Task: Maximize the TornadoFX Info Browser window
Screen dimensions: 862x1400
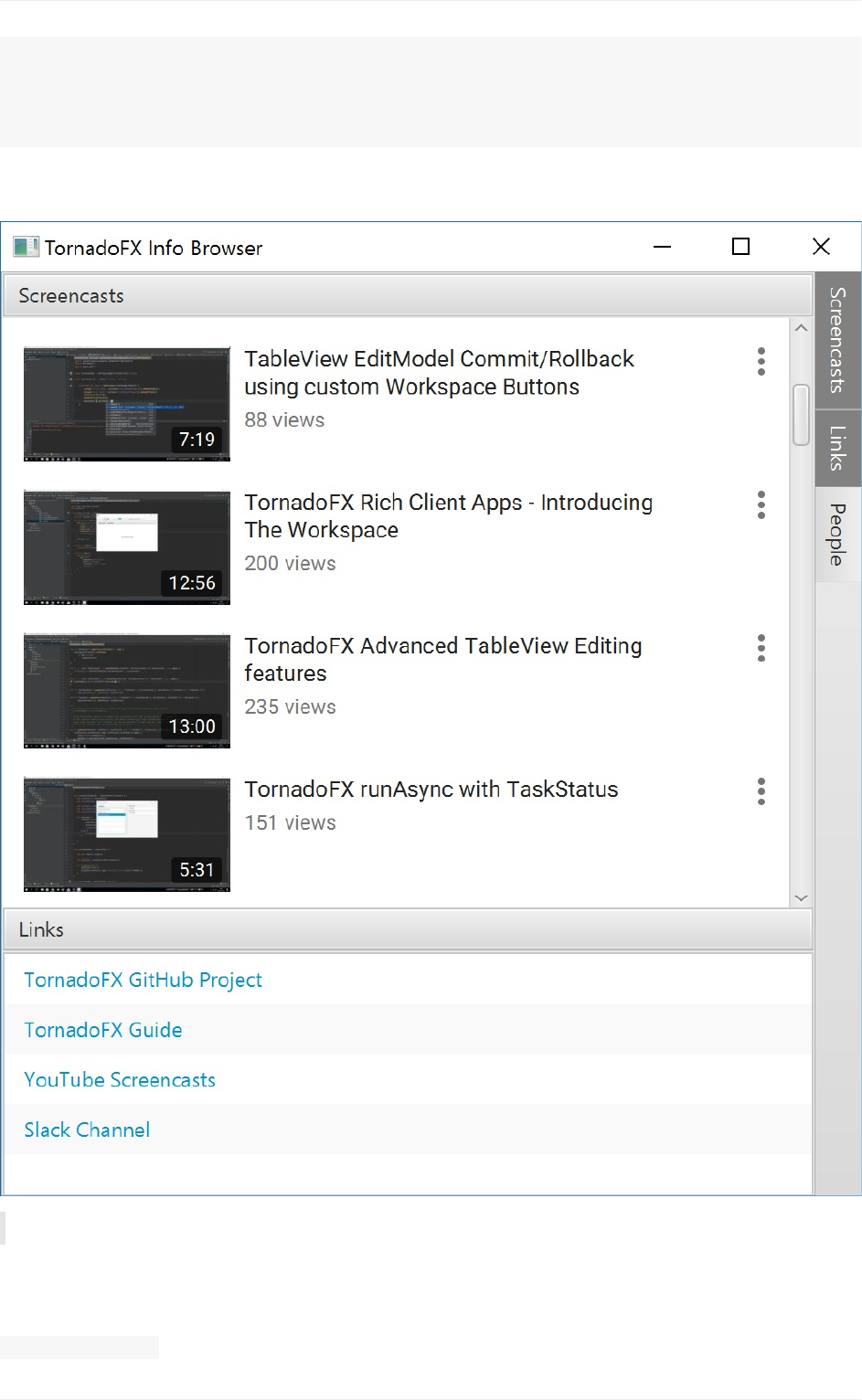Action: [x=741, y=247]
